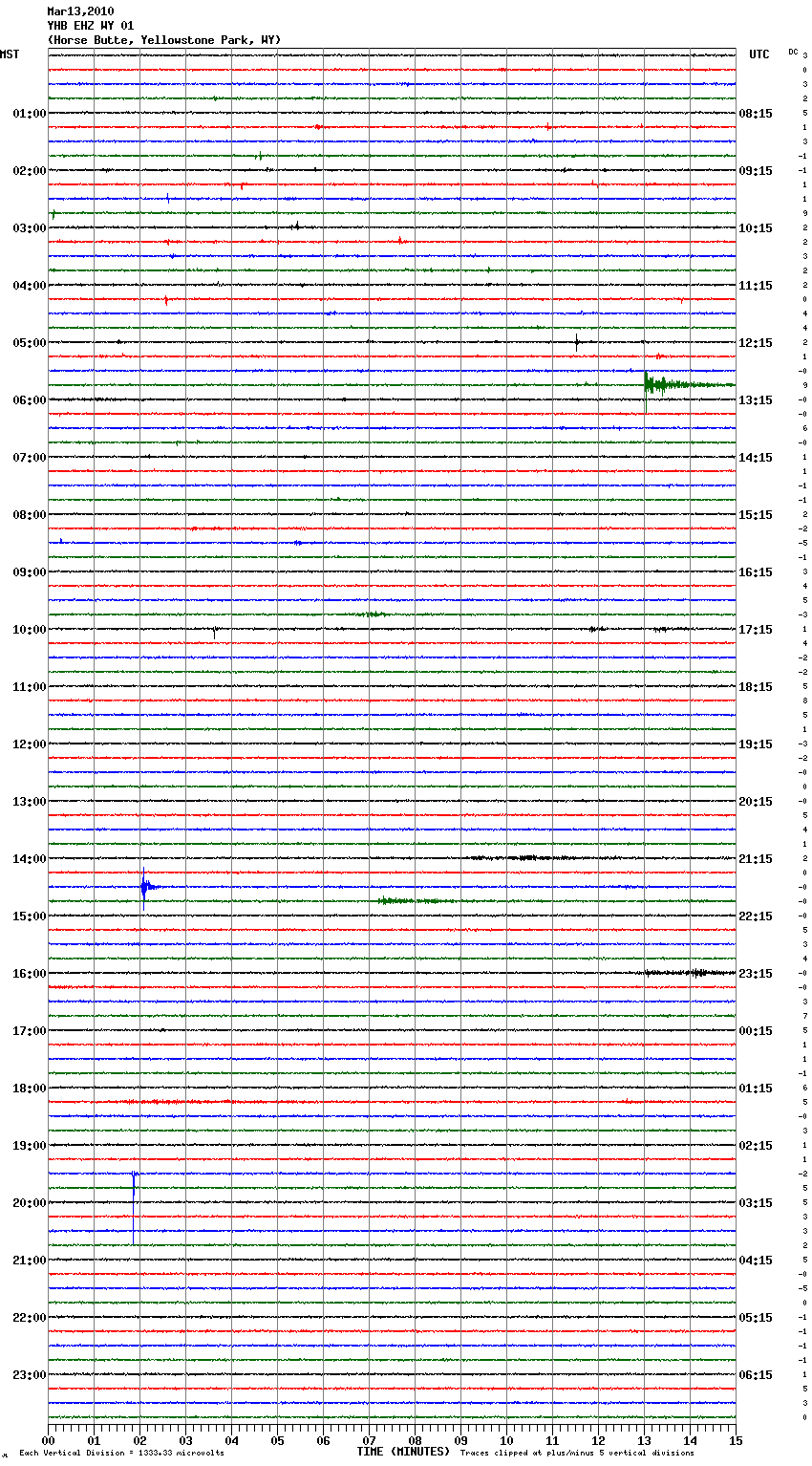Click minute tick '13' on bottom axis
The width and height of the screenshot is (812, 1466).
(644, 1440)
